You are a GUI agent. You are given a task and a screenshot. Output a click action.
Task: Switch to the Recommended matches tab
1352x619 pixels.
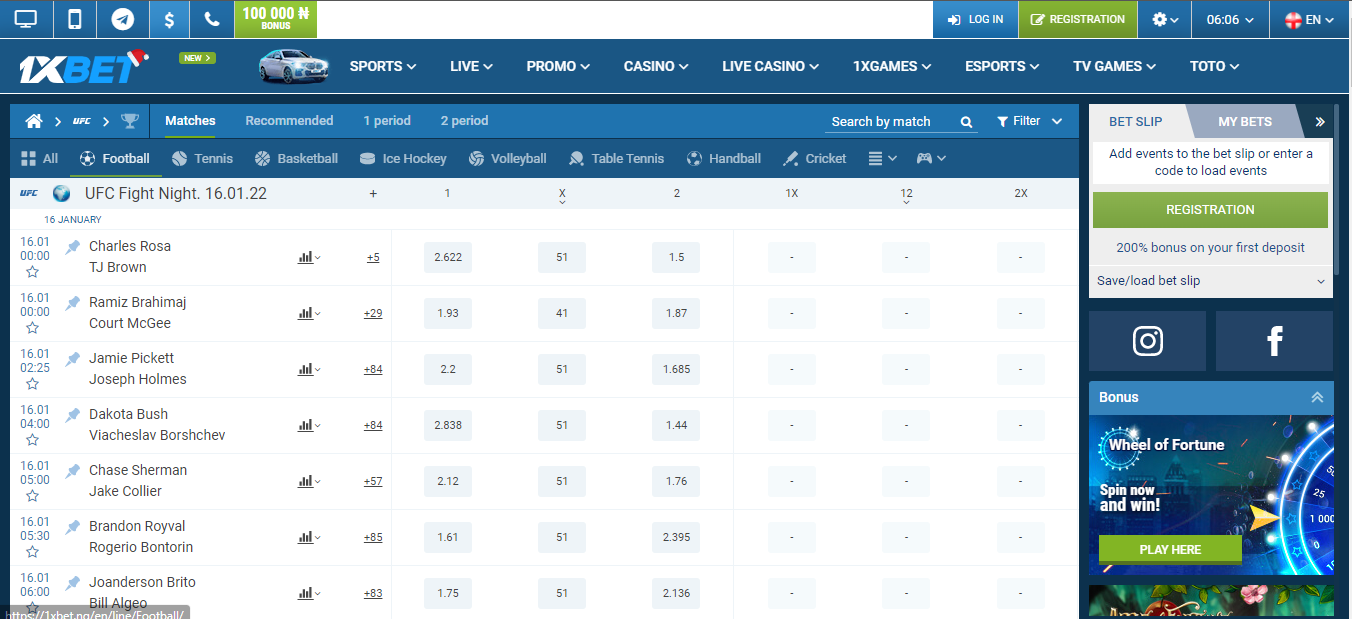[x=289, y=120]
